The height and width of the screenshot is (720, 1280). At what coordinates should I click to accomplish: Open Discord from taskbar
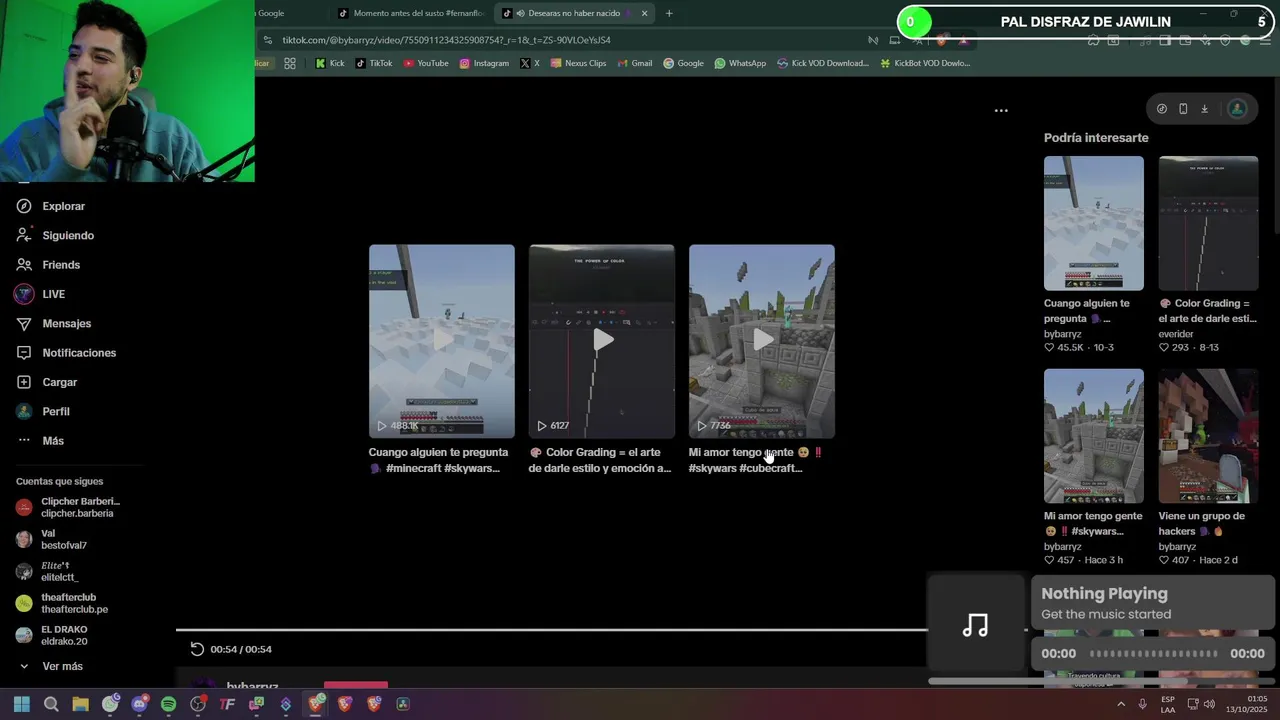click(x=139, y=704)
